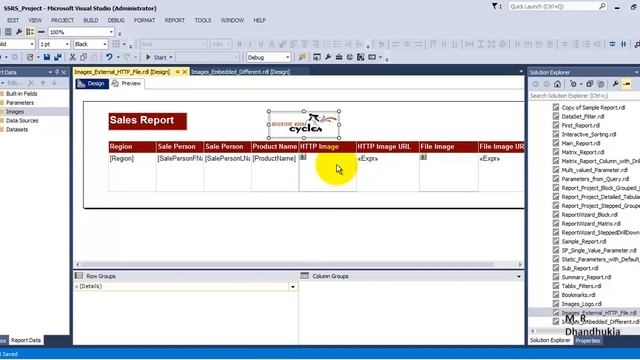Click the refresh/sync icon in Solution Explorer
This screenshot has width=640, height=360.
point(573,84)
